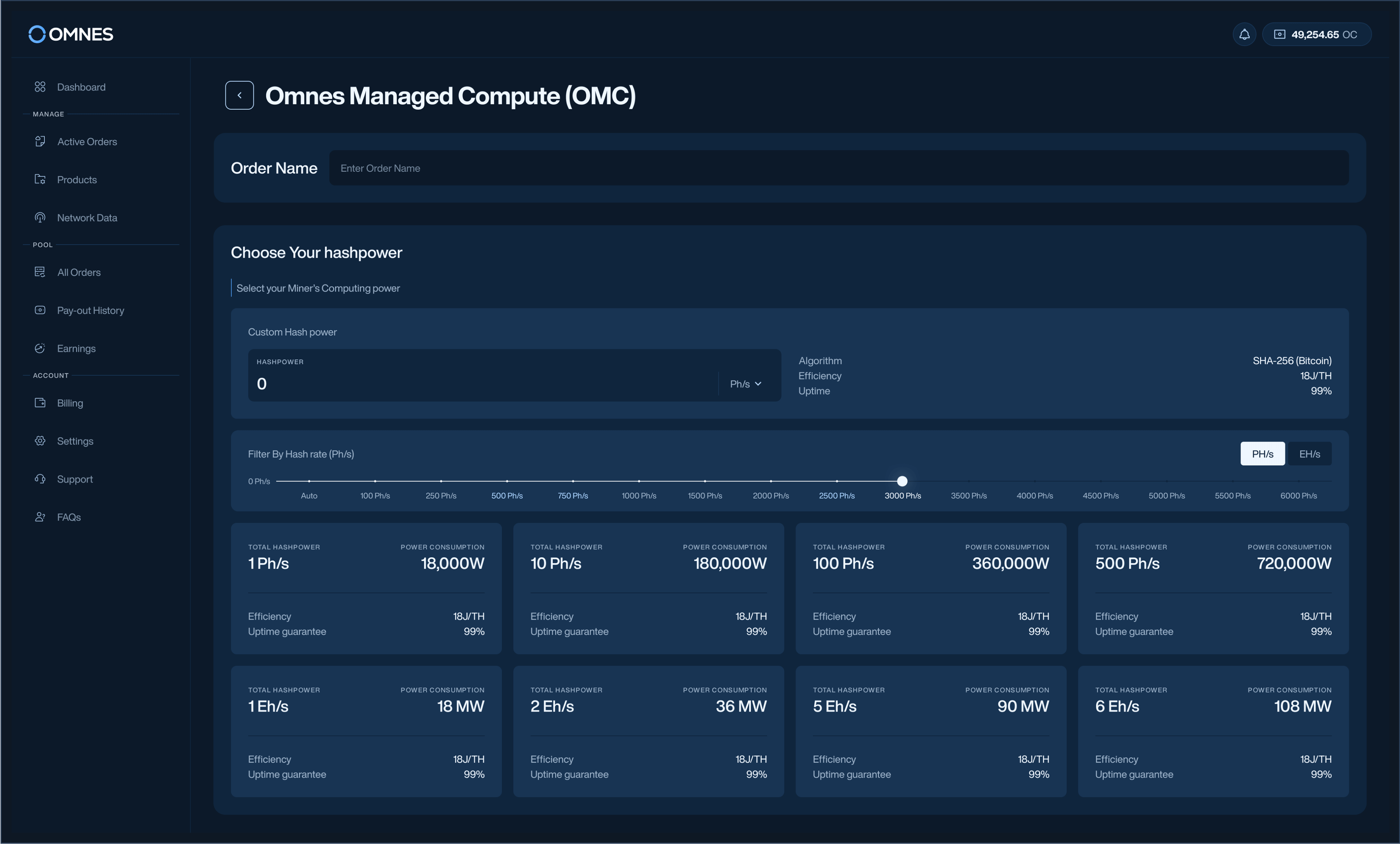
Task: Click the Support headset icon
Action: [40, 479]
